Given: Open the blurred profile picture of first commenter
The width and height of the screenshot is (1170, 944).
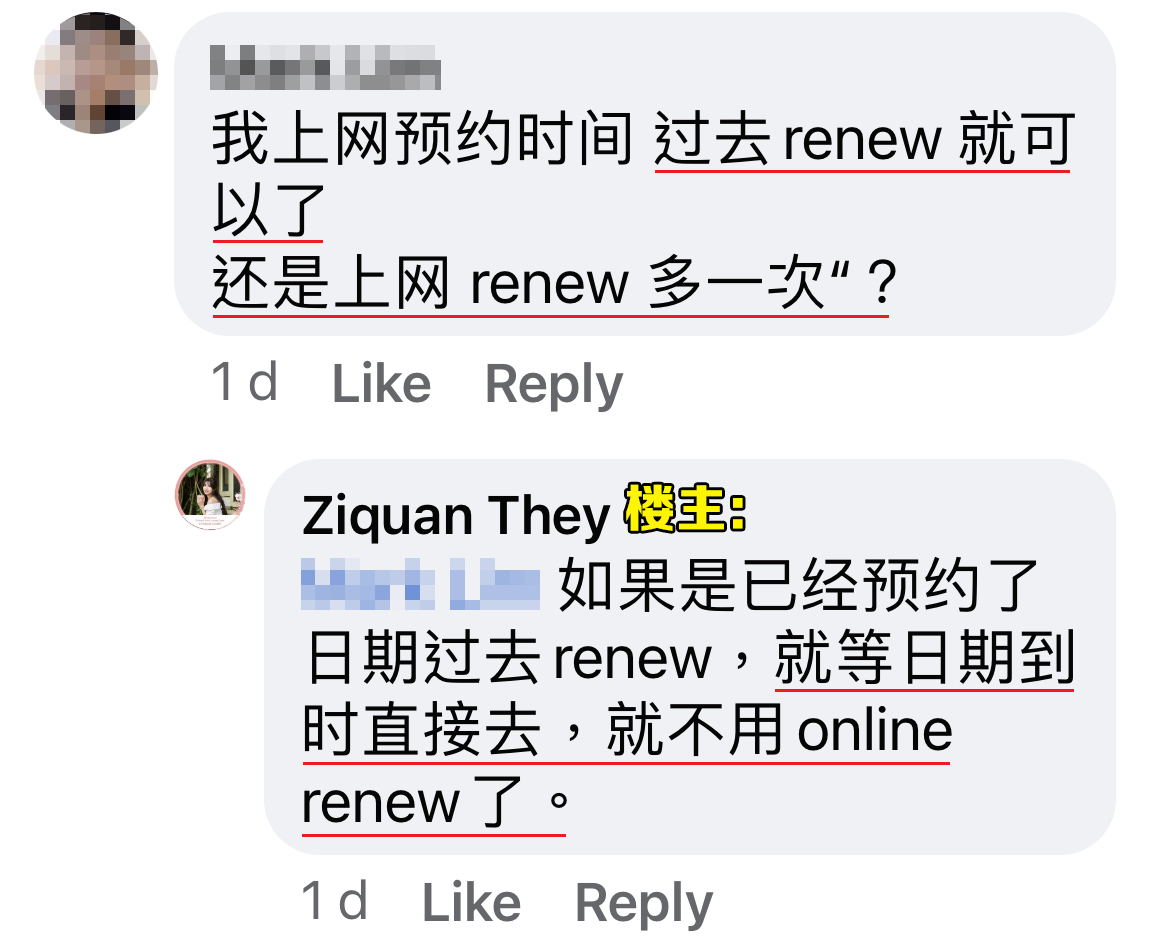Looking at the screenshot, I should pyautogui.click(x=96, y=73).
